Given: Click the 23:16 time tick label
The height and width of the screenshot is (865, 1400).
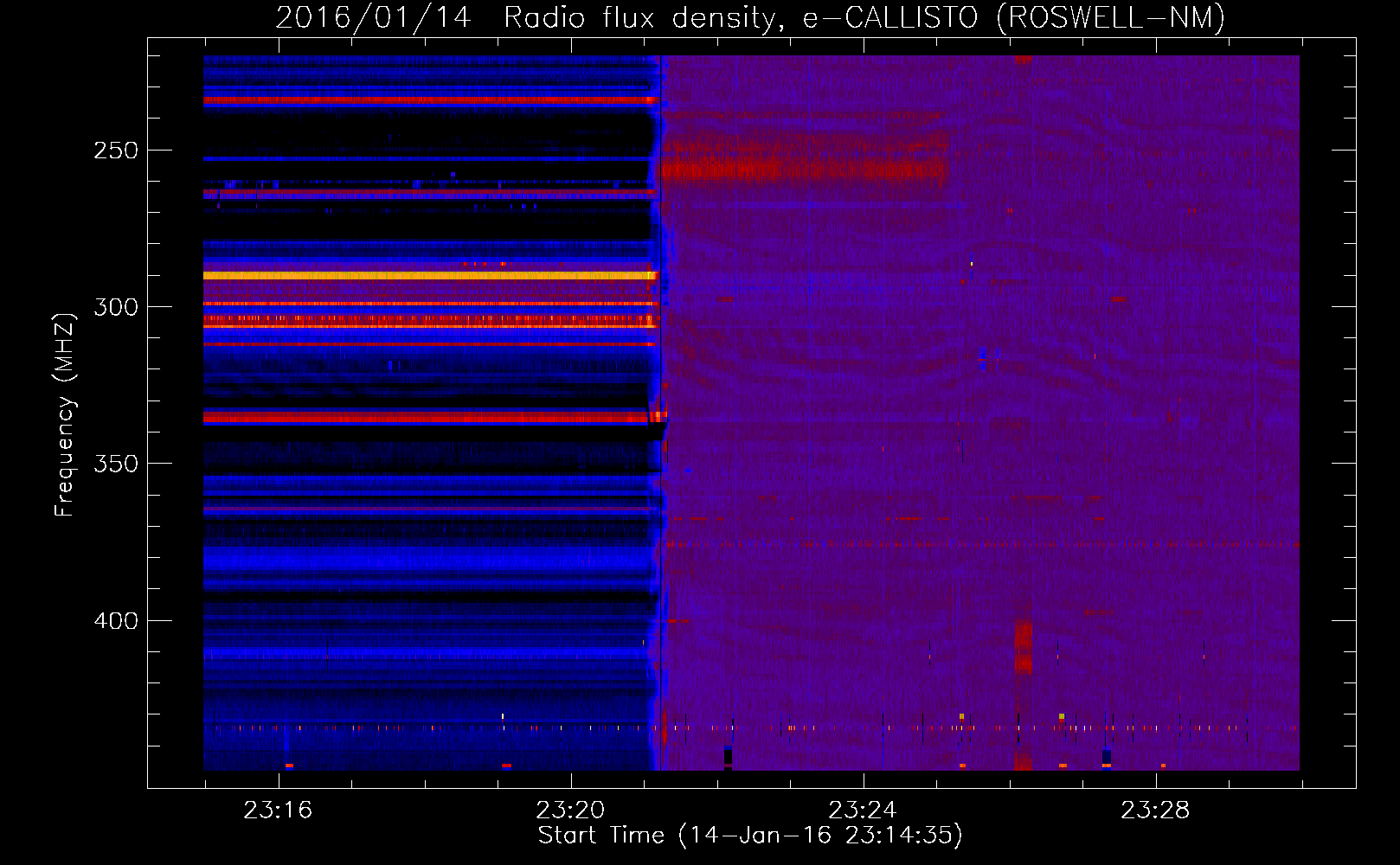Looking at the screenshot, I should pos(277,811).
